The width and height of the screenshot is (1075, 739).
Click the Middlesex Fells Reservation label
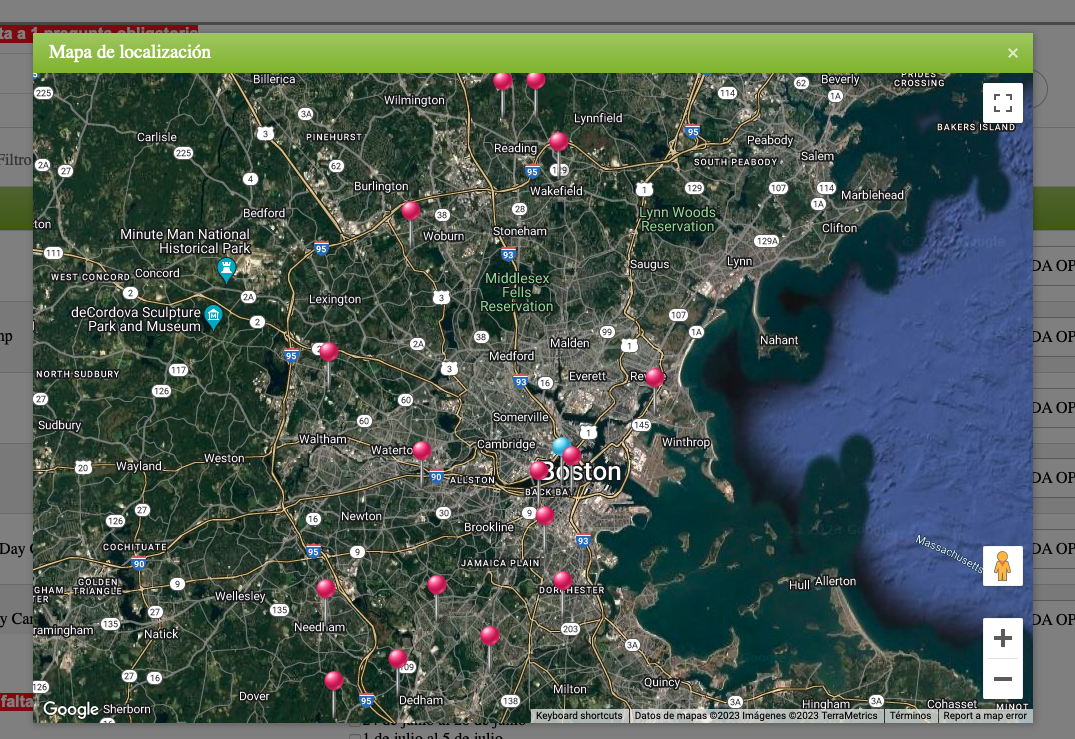(517, 292)
